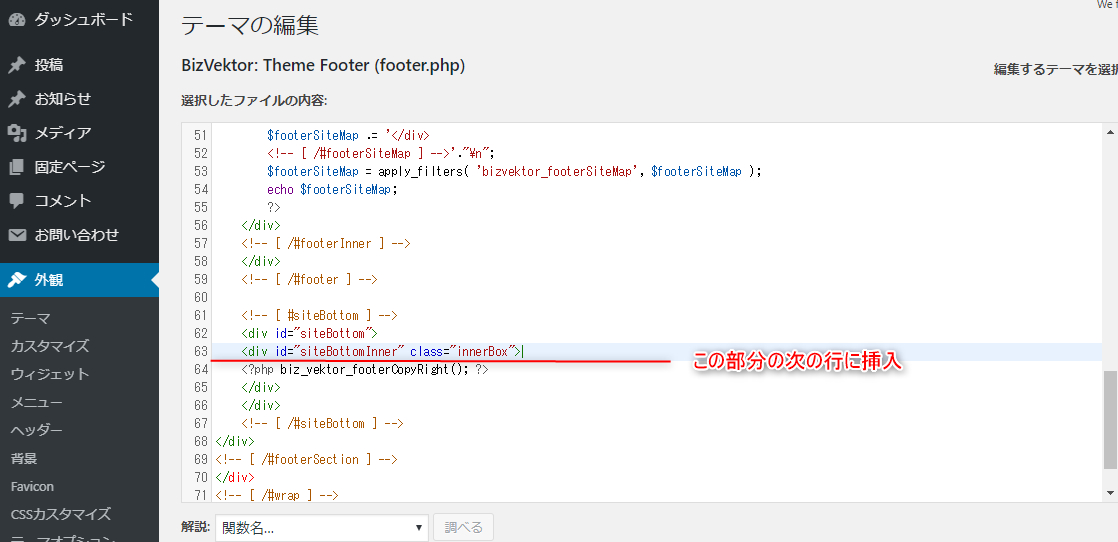Open the お問い合わせ menu
The image size is (1118, 542).
click(x=79, y=235)
